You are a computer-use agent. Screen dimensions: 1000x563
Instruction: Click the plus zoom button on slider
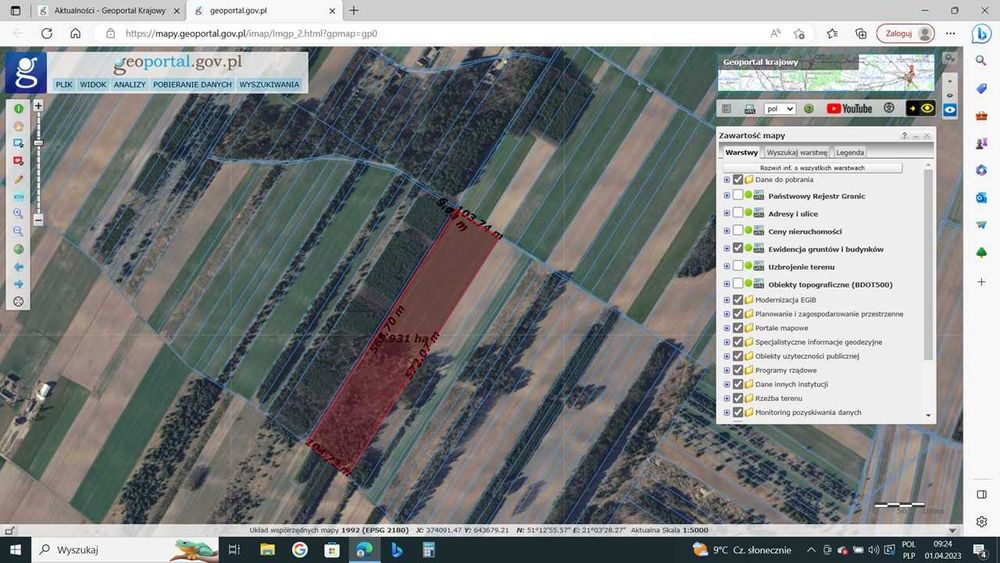(x=38, y=106)
